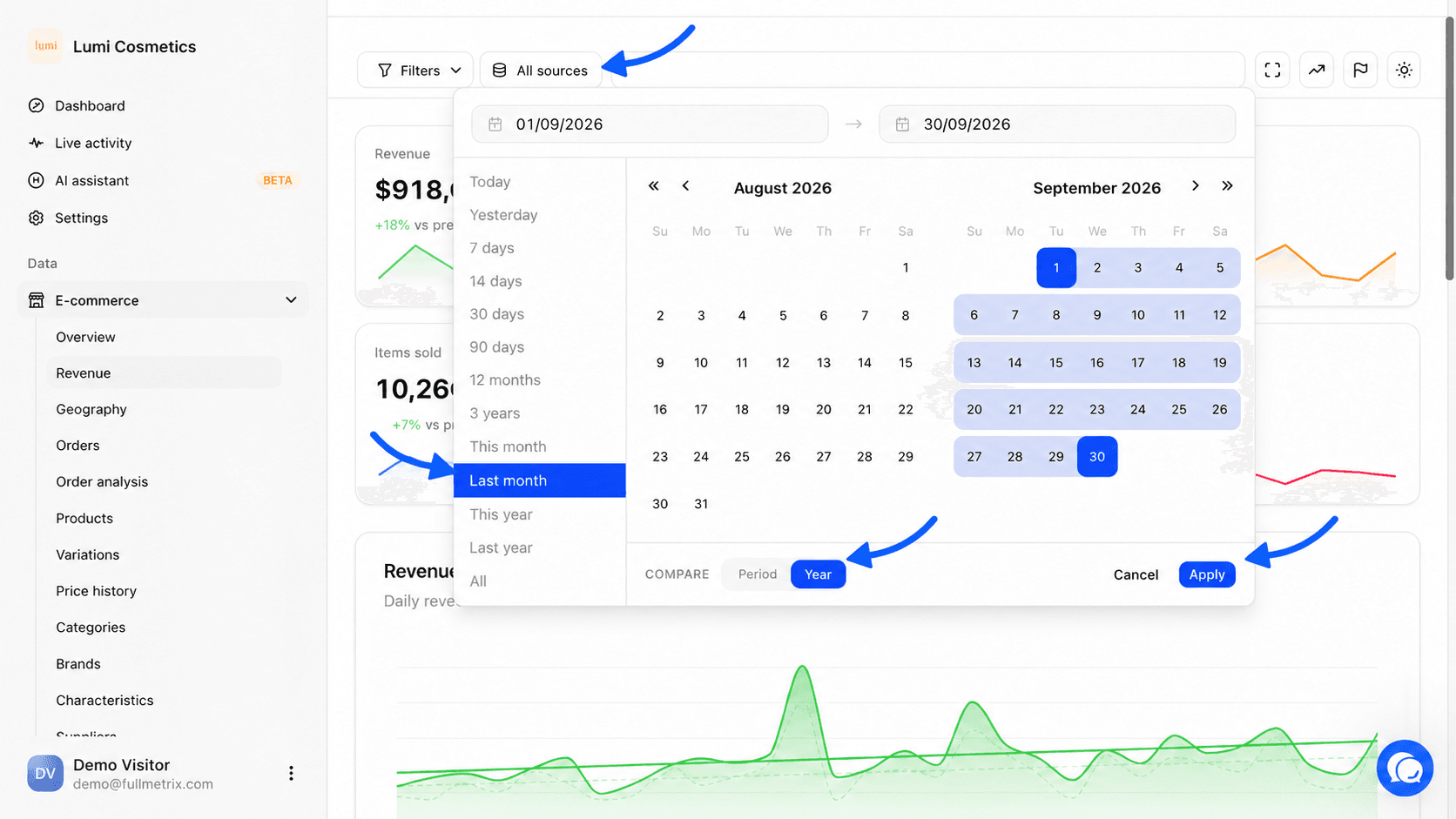Click the DV user avatar
Viewport: 1456px width, 819px height.
point(45,773)
